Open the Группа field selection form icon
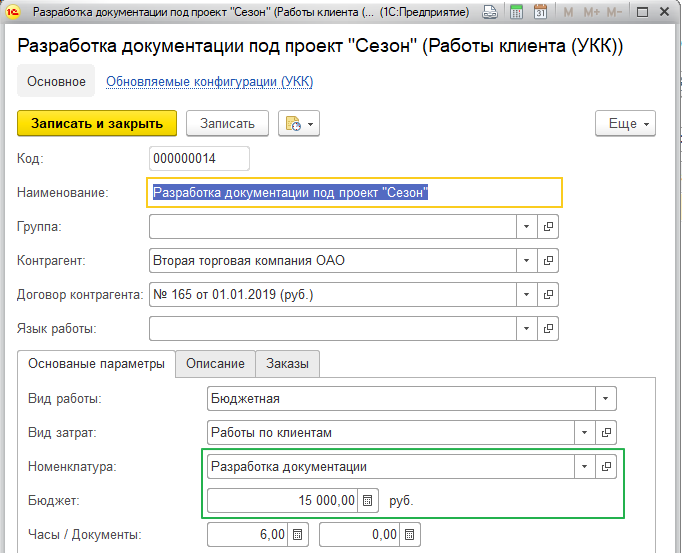 coord(548,226)
